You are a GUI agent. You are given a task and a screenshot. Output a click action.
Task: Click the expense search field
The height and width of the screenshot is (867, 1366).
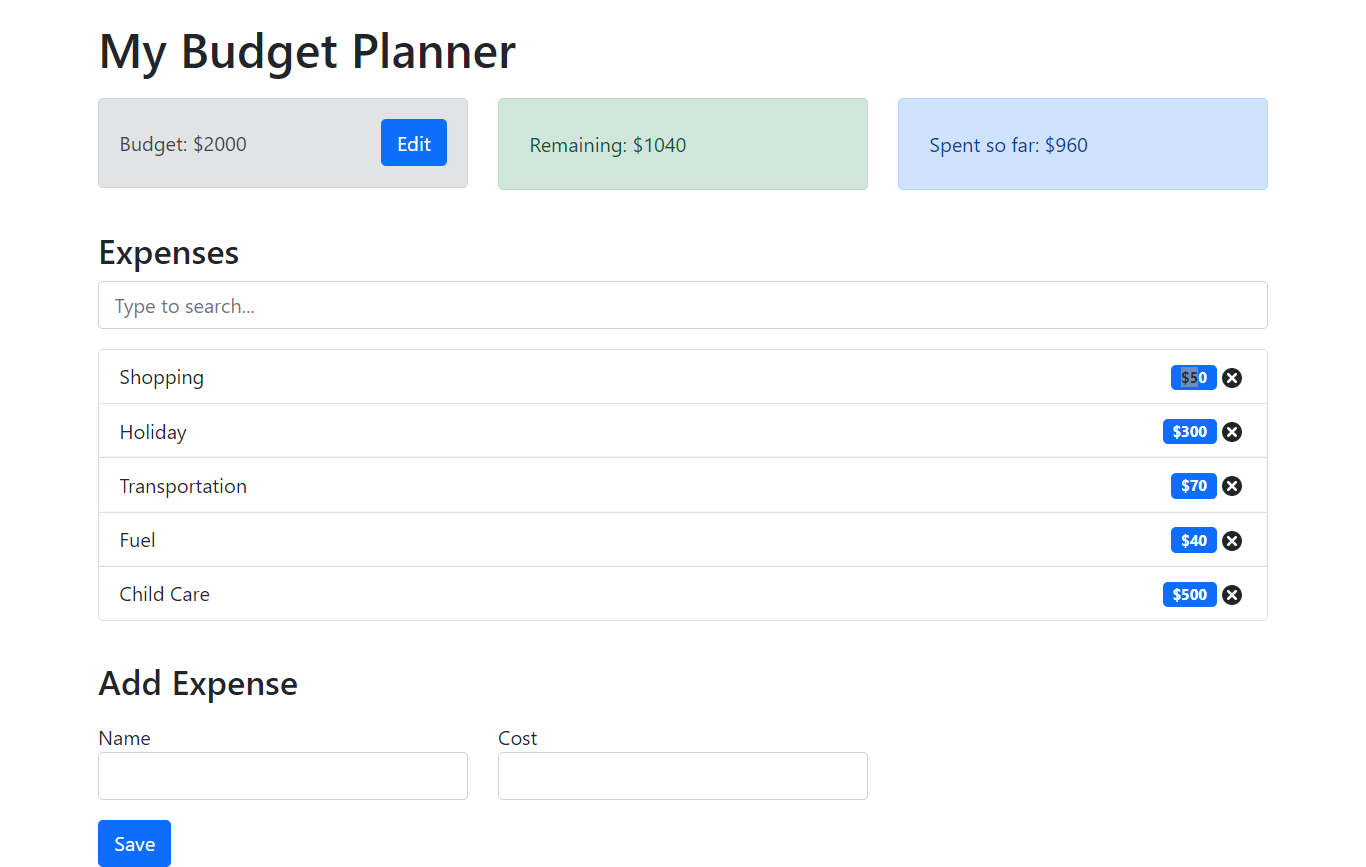click(x=683, y=305)
